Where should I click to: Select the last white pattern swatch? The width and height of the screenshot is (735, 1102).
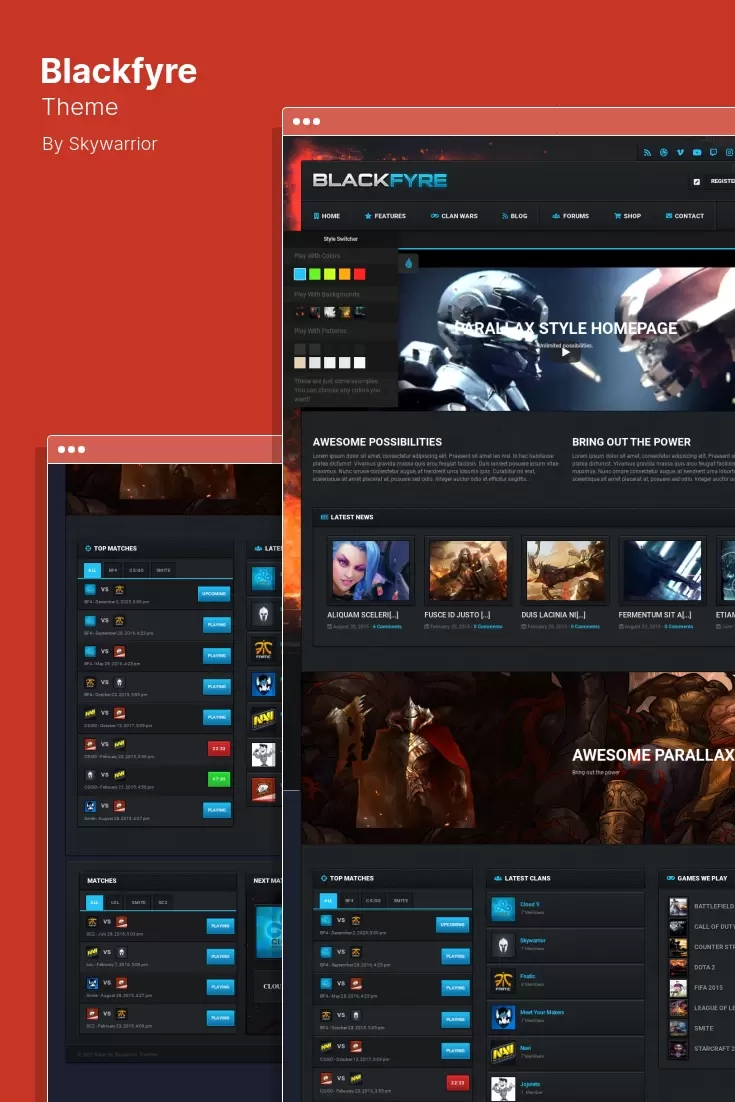(x=360, y=363)
